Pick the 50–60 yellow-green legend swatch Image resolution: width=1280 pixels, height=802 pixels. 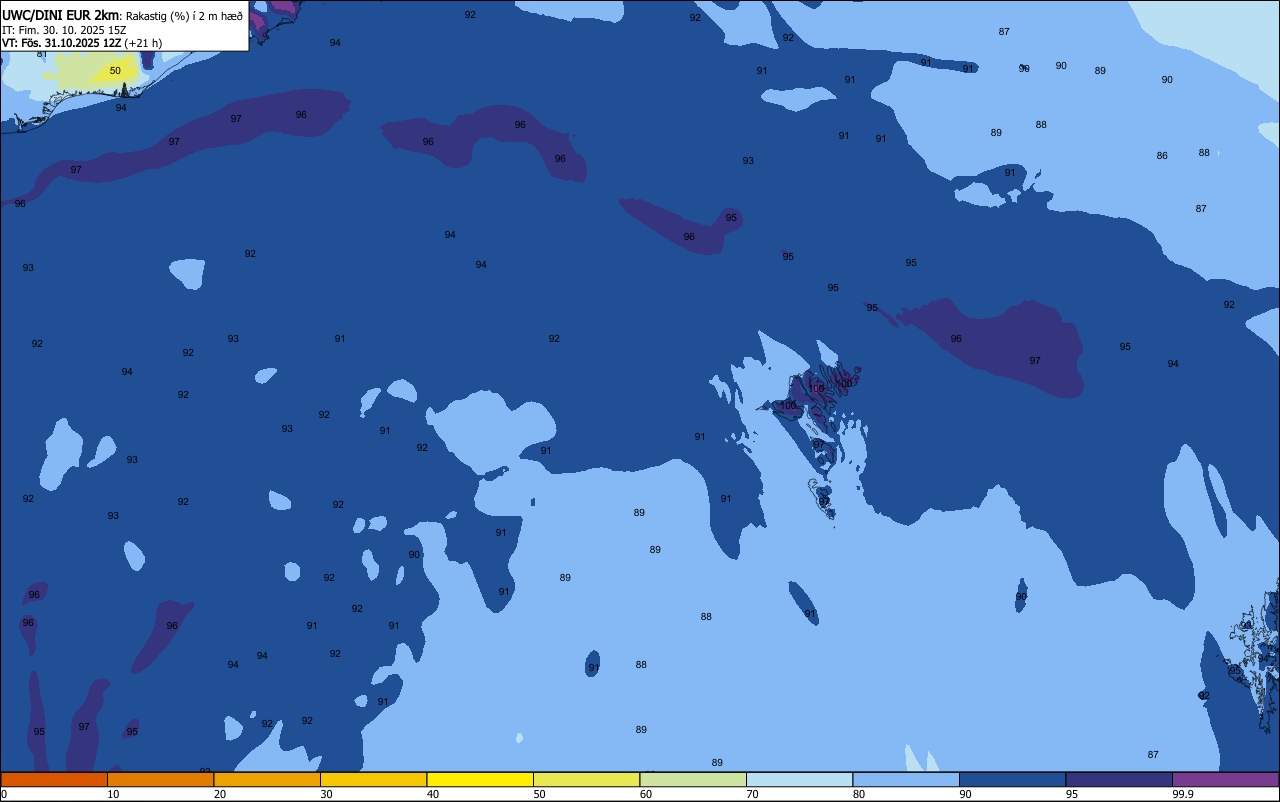[586, 779]
